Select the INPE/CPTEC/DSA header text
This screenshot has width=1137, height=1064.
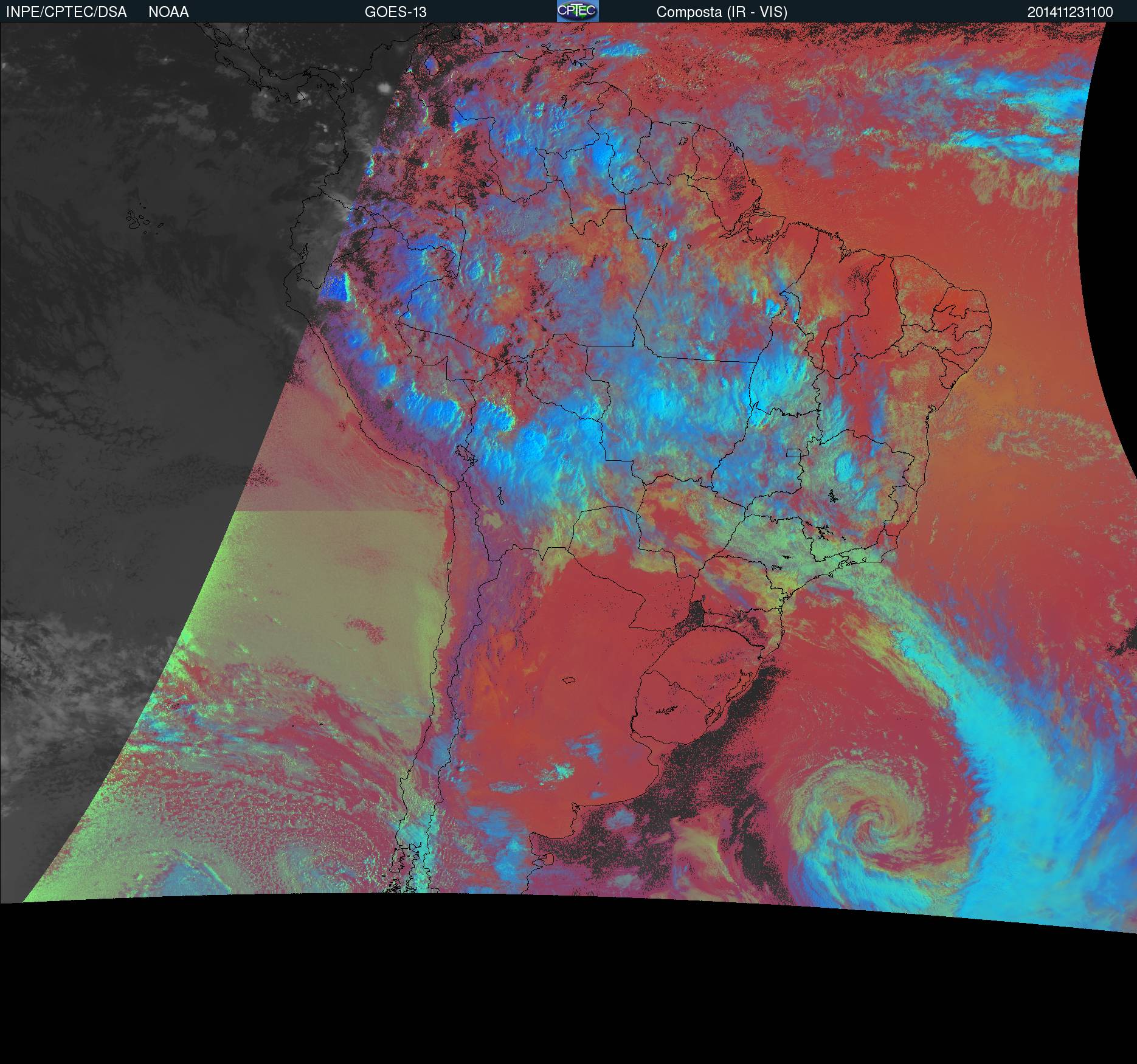tap(66, 12)
